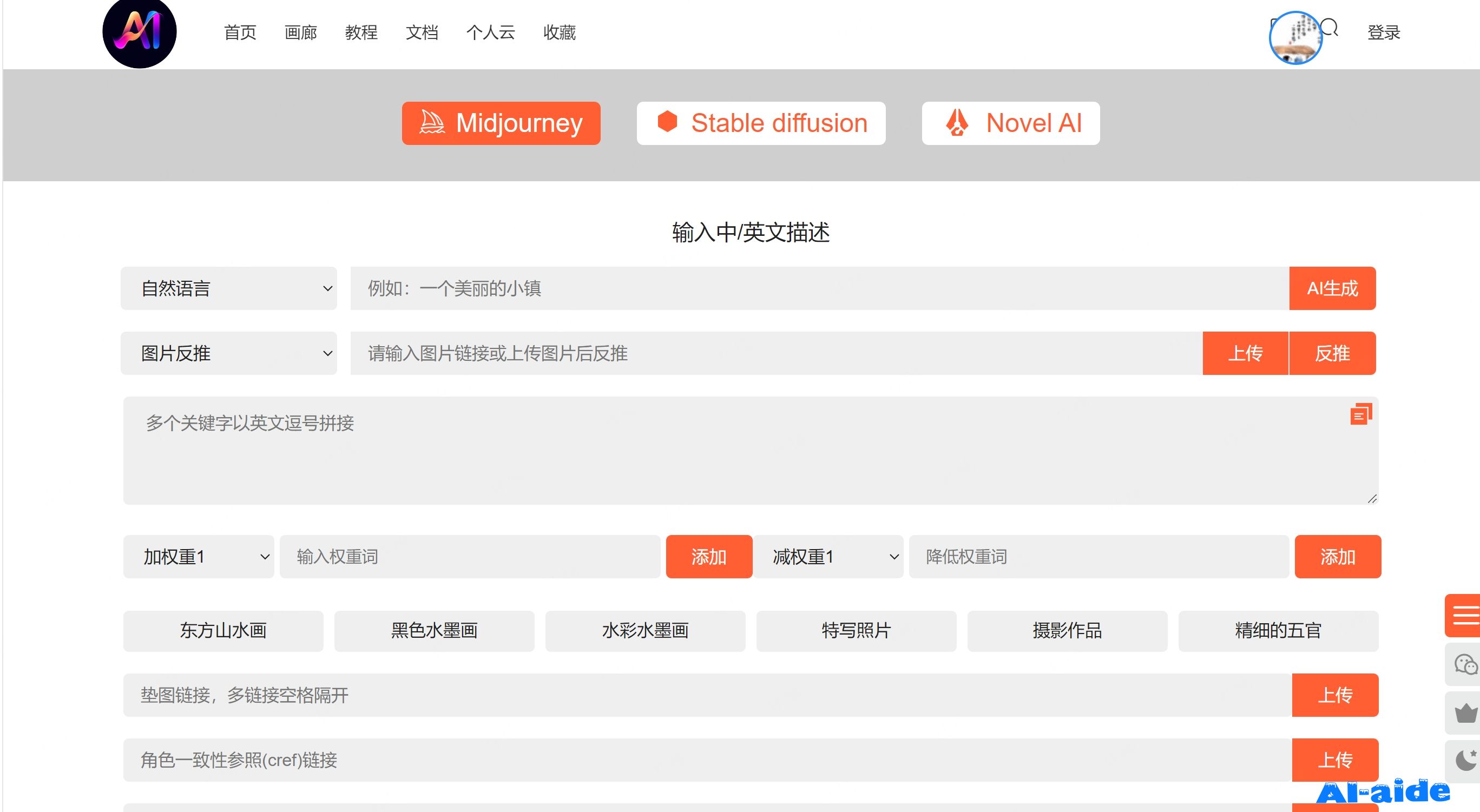
Task: Expand the 减权重1 dropdown
Action: coord(828,557)
